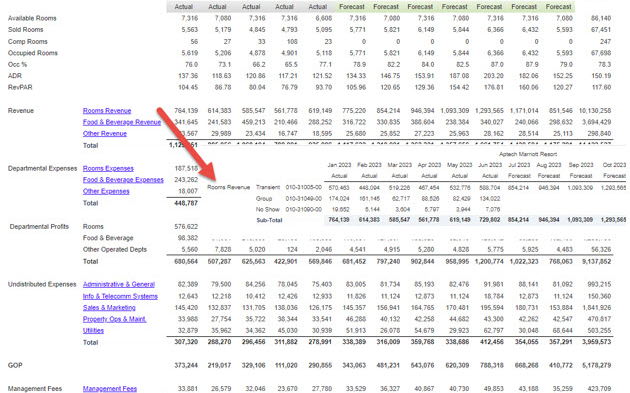Viewport: 630px width, 393px height.
Task: Select the Transient row in Rooms Revenue detail
Action: tap(441, 187)
